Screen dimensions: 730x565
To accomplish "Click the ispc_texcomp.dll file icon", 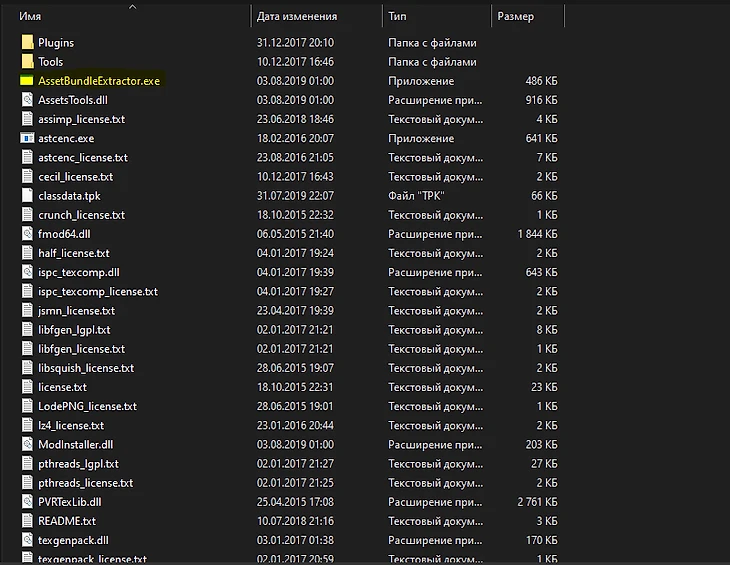I will pos(27,272).
